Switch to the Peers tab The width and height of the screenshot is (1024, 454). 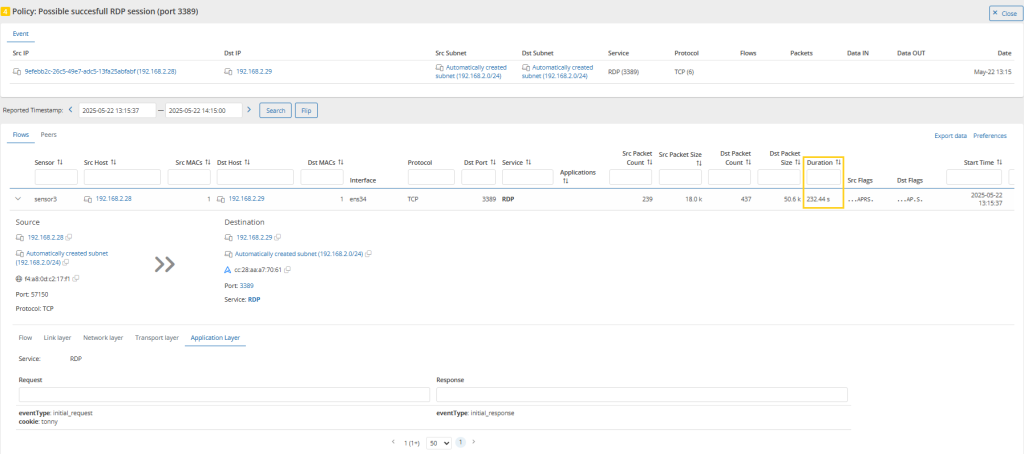point(48,134)
